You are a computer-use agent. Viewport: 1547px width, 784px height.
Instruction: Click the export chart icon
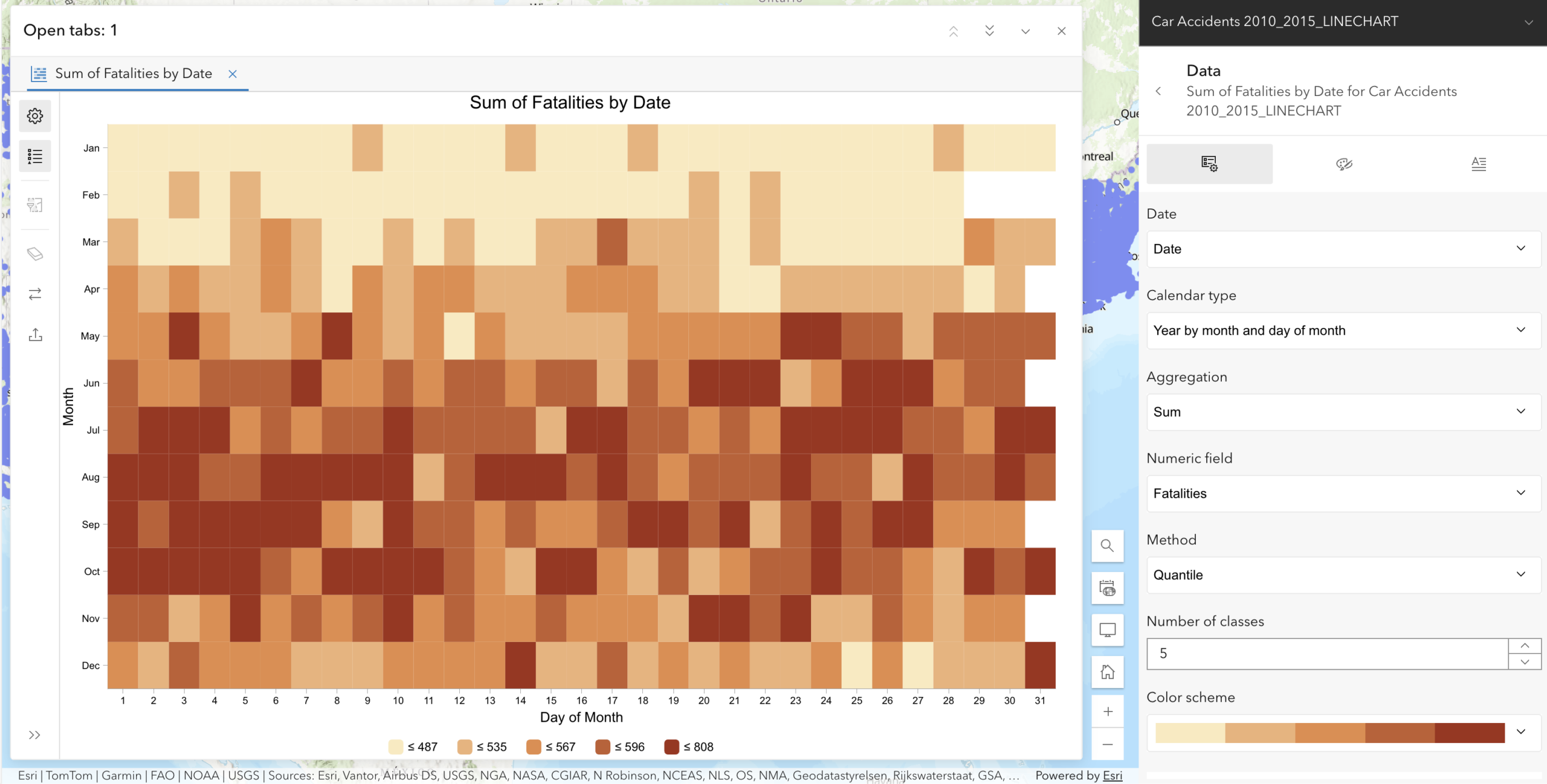pos(35,335)
